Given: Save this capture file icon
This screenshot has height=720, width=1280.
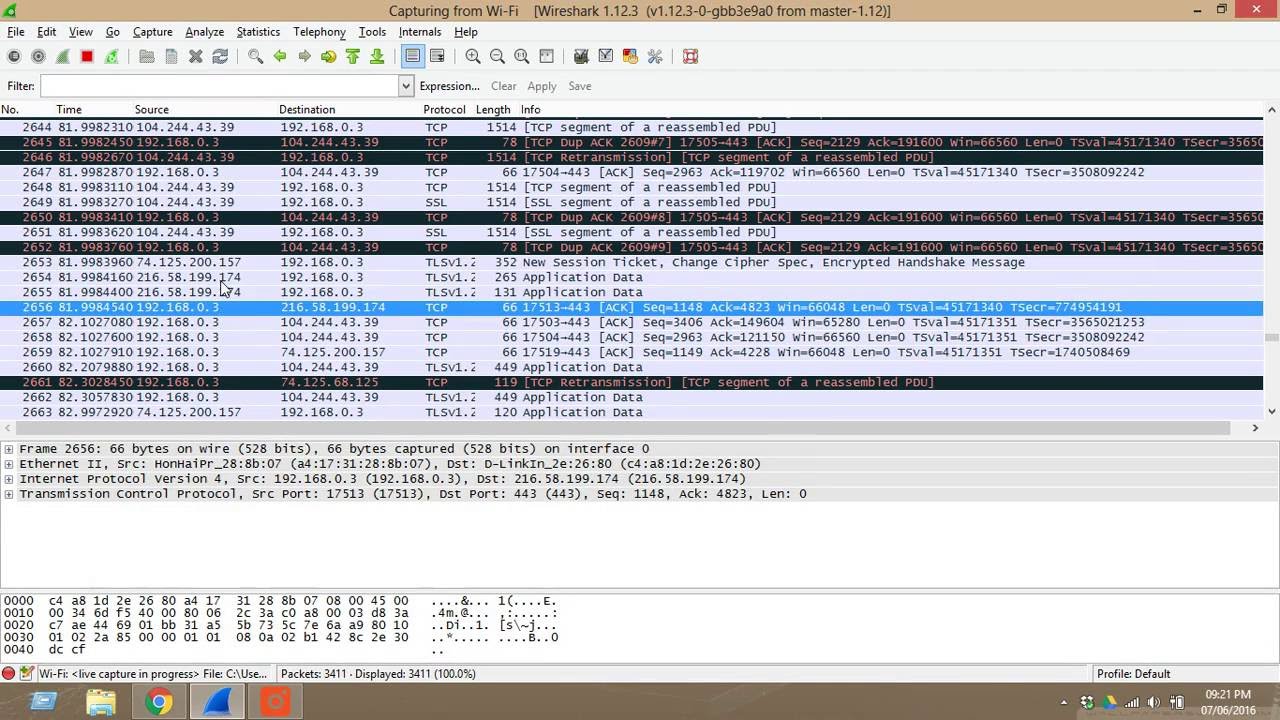Looking at the screenshot, I should [171, 57].
